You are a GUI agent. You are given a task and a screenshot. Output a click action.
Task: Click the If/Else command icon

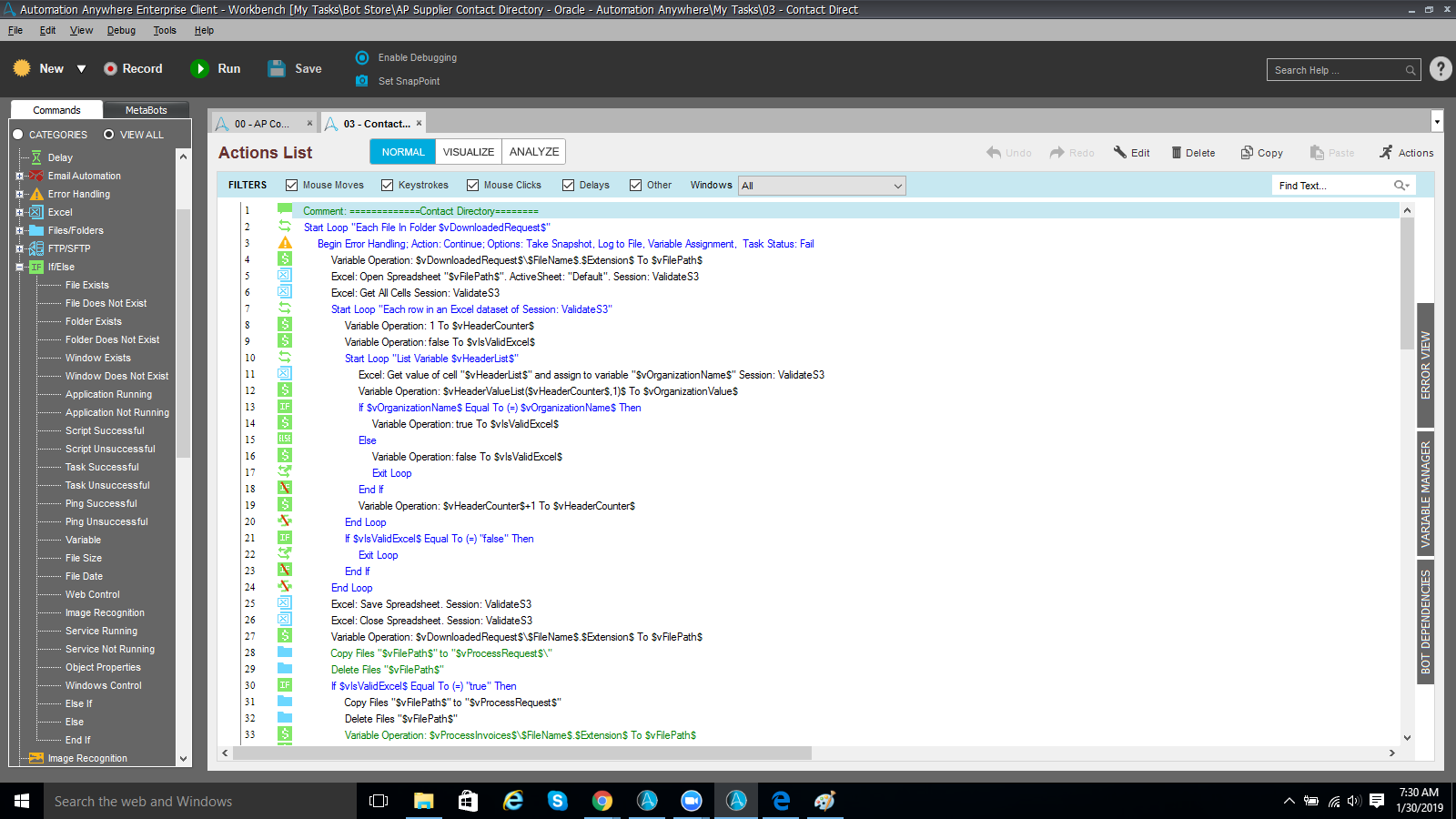[x=36, y=267]
